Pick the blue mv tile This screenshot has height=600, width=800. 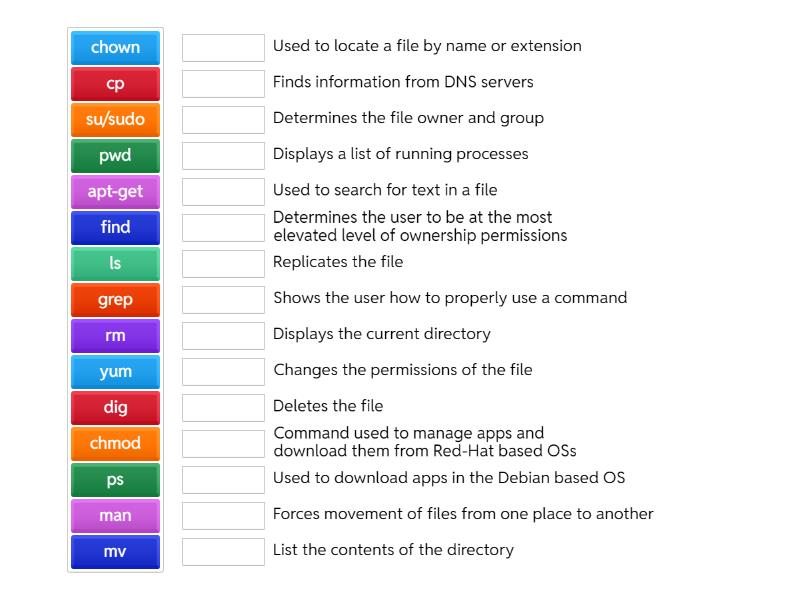115,551
